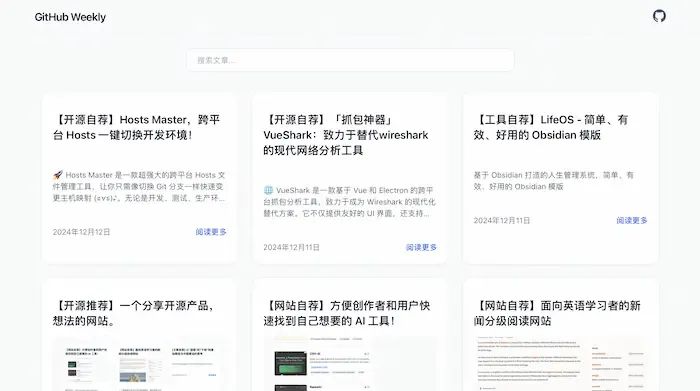Click the 2024年12月12日 date on first card
The height and width of the screenshot is (391, 700).
[81, 232]
